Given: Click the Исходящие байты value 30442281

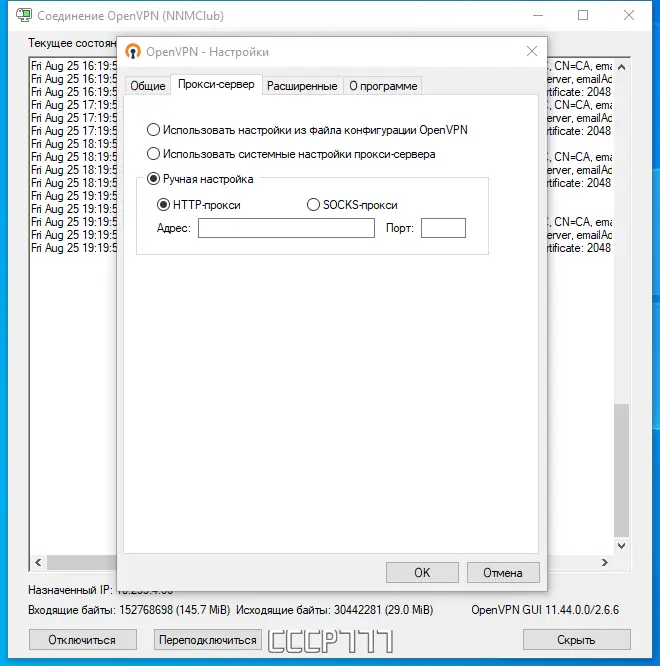Looking at the screenshot, I should (x=358, y=610).
